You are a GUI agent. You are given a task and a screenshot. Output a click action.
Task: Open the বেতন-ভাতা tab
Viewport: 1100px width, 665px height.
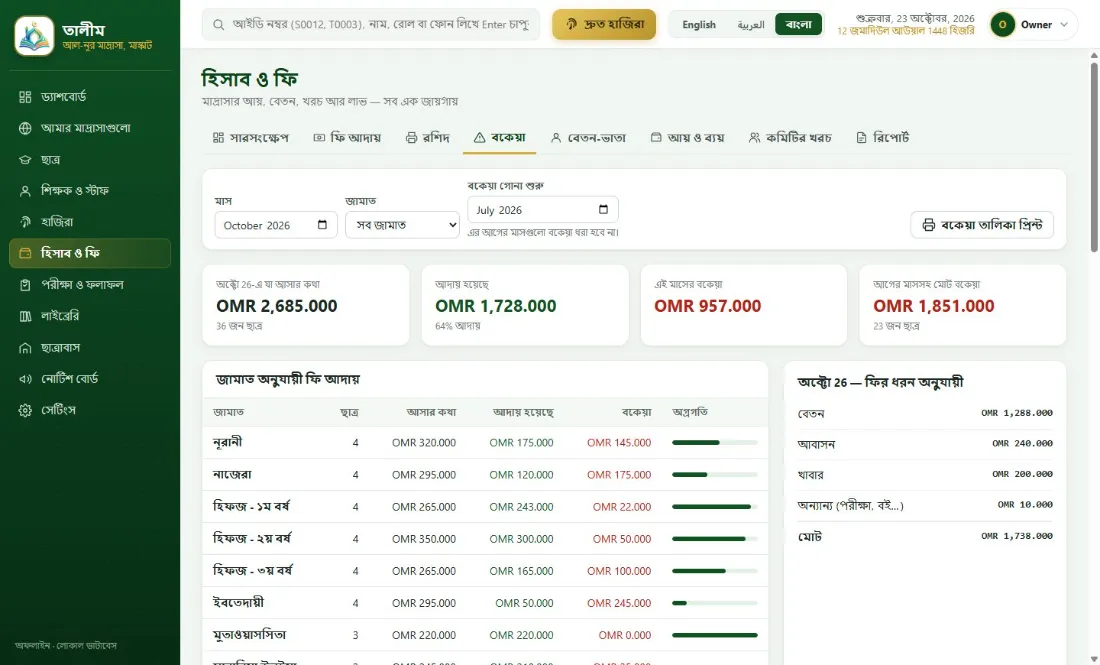pos(588,137)
